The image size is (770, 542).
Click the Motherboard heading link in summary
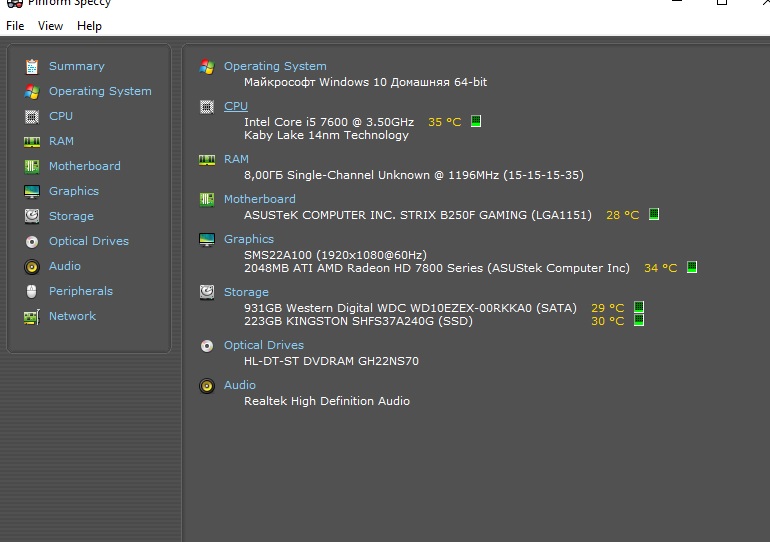point(260,199)
